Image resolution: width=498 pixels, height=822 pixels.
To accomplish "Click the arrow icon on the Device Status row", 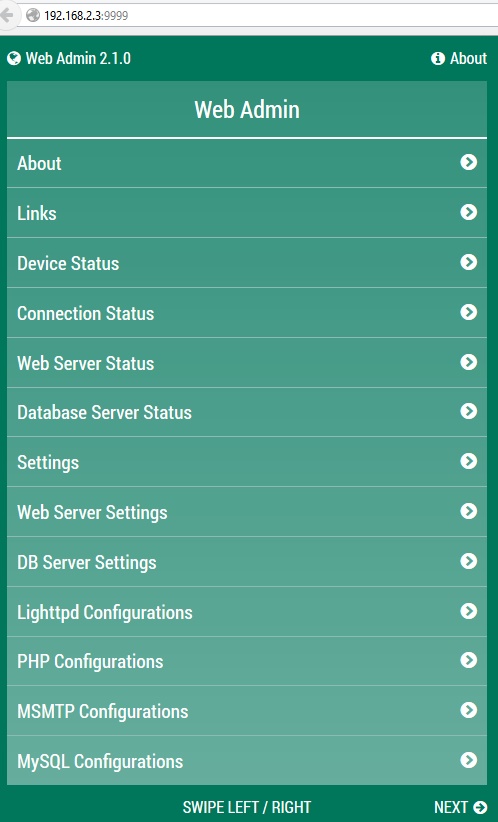I will (x=469, y=262).
